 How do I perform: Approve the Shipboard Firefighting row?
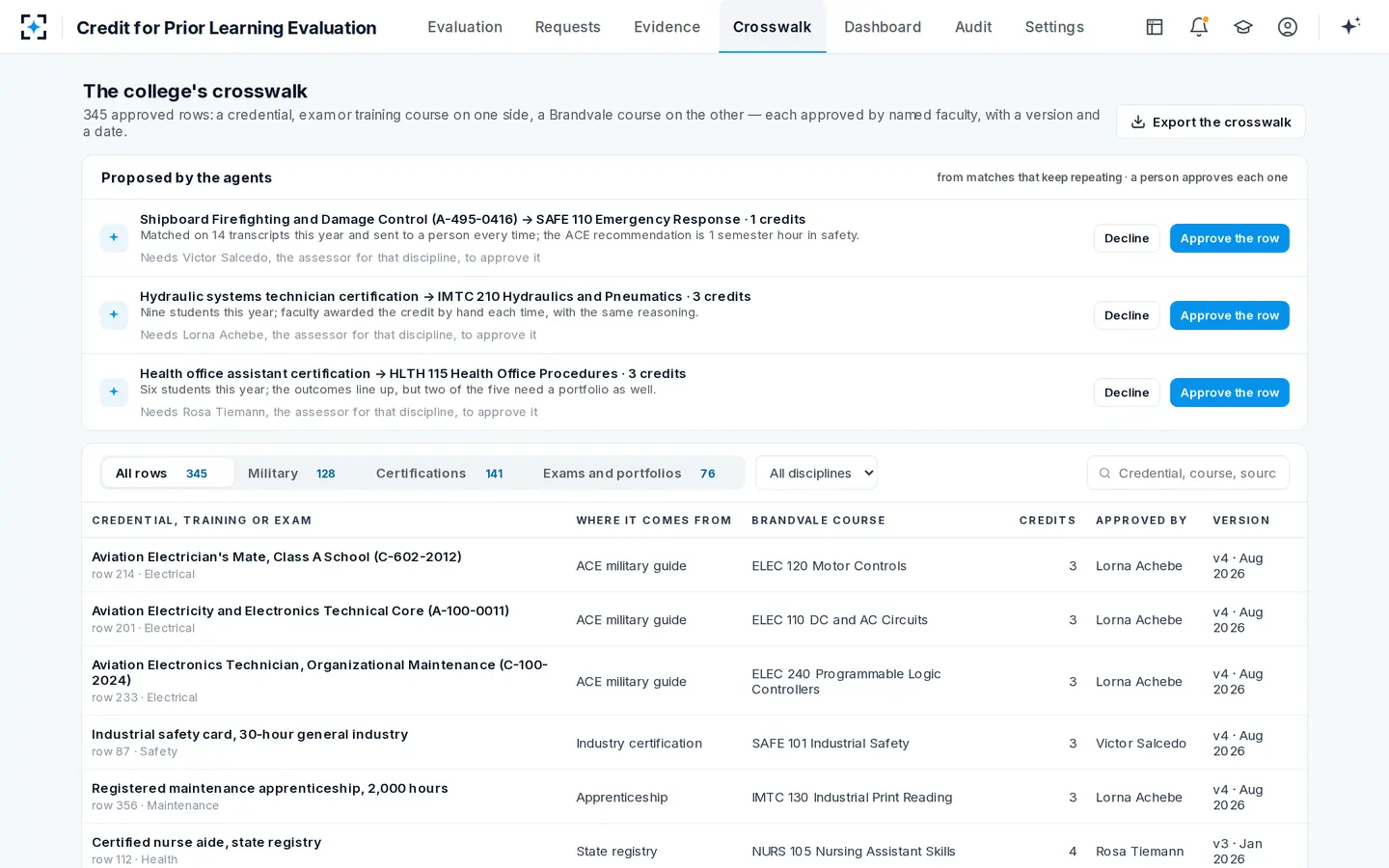tap(1229, 238)
